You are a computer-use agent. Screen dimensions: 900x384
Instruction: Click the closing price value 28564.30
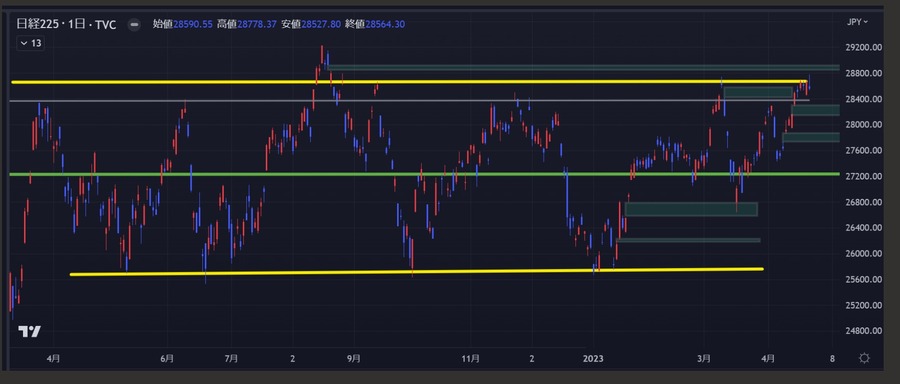(385, 24)
